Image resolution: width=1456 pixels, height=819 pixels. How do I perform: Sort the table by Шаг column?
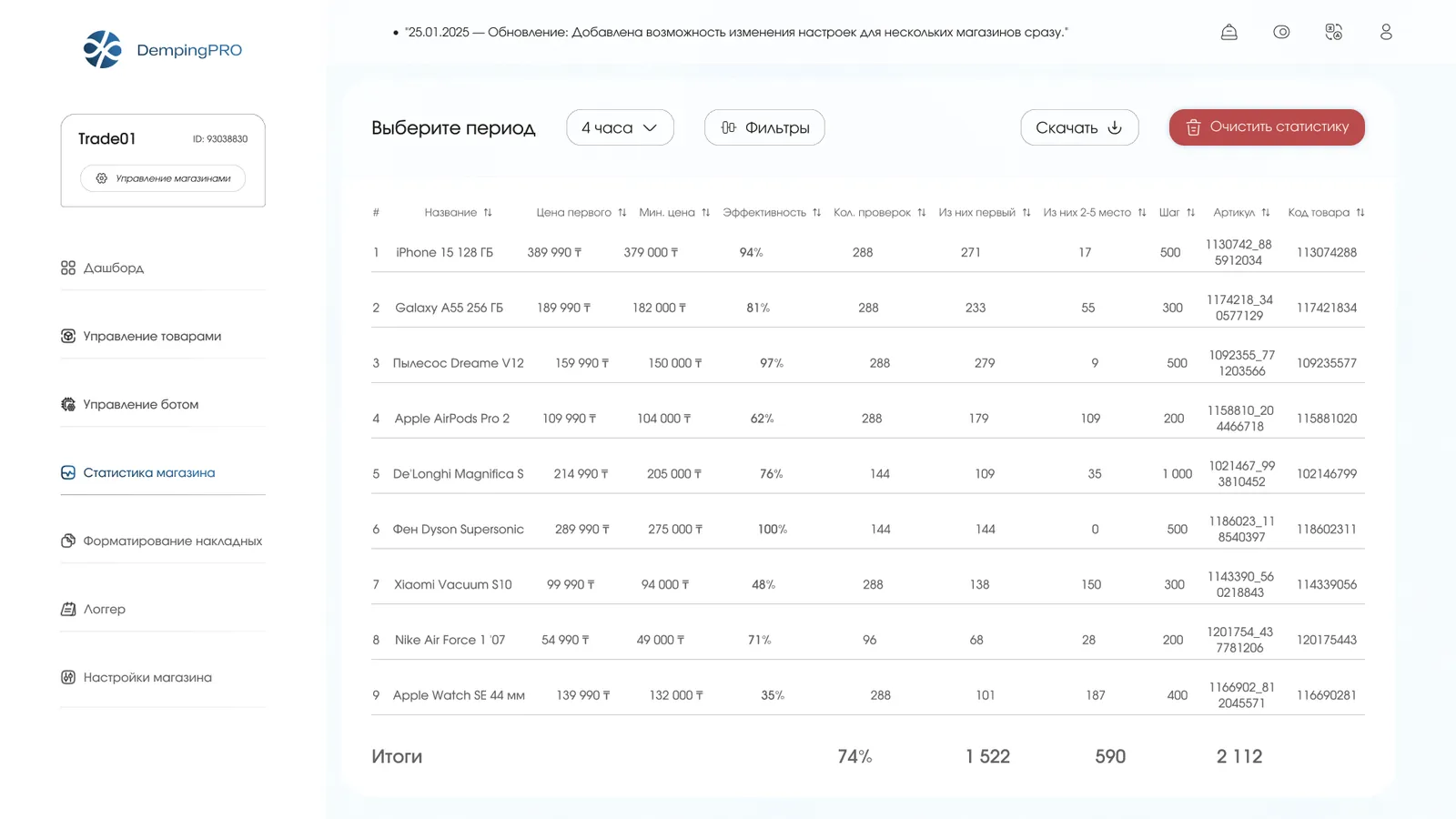coord(1190,213)
